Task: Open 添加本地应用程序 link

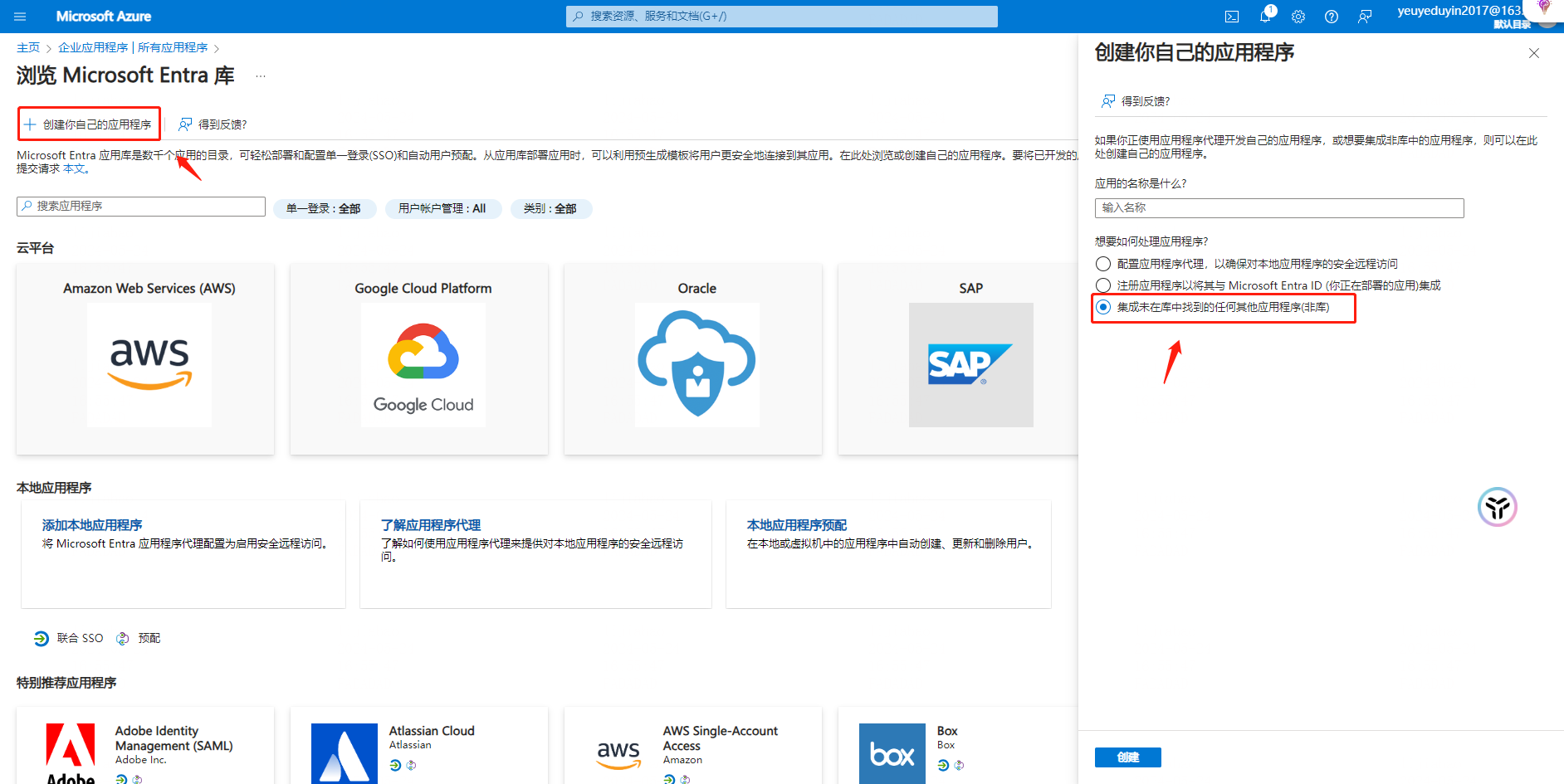Action: coord(92,525)
